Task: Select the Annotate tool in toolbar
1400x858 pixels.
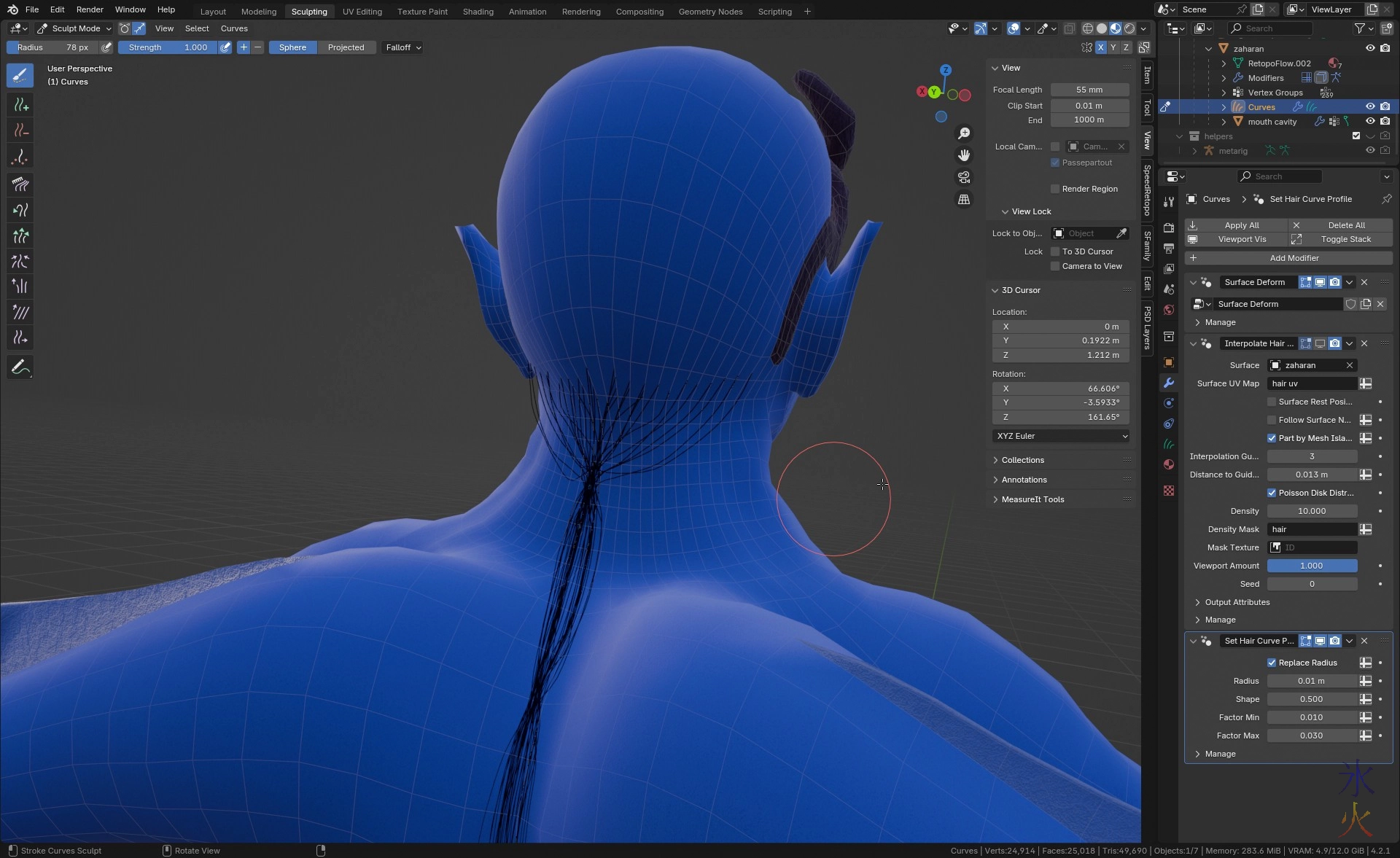Action: click(x=20, y=367)
